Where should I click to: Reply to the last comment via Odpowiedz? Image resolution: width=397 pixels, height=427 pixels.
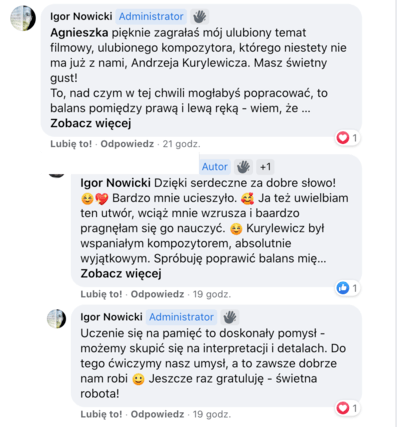point(157,414)
